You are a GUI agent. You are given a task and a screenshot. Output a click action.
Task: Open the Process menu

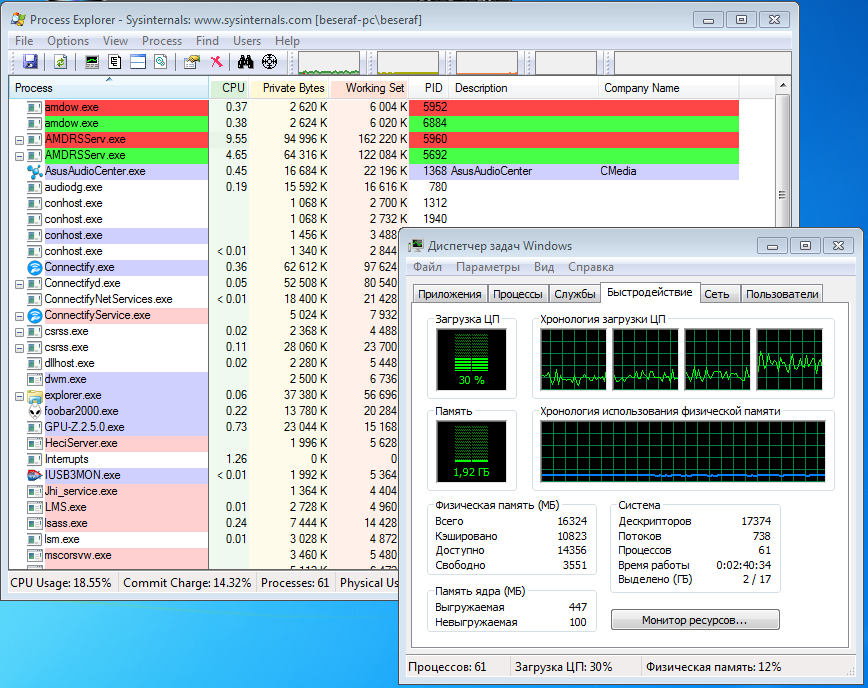tap(162, 41)
